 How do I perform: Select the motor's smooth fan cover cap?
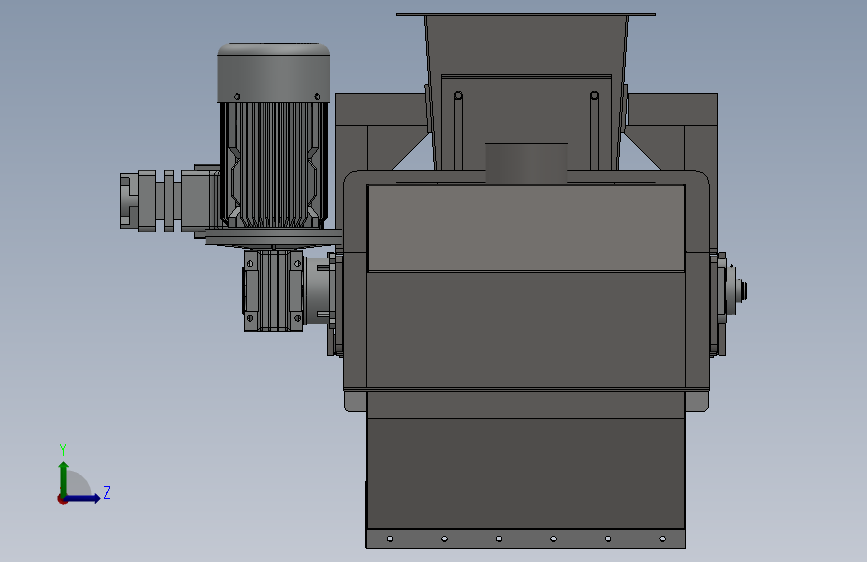pyautogui.click(x=274, y=72)
